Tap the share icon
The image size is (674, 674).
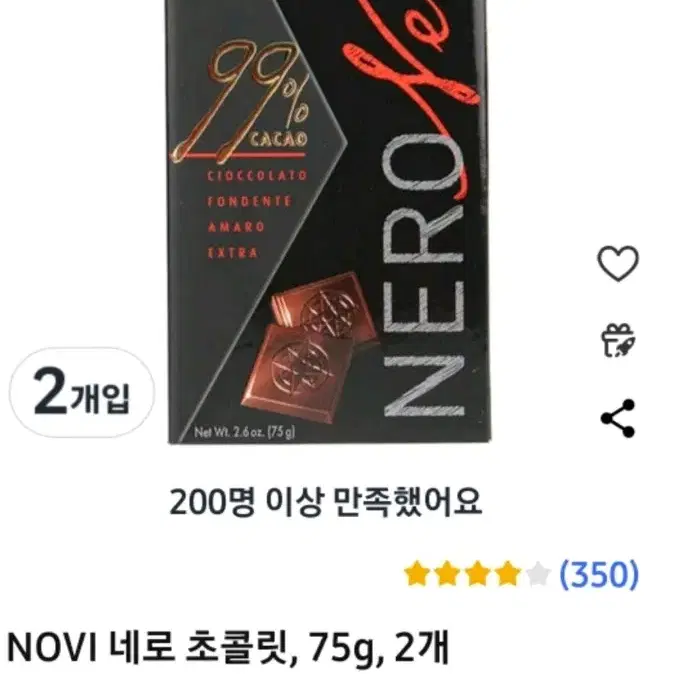(x=618, y=418)
